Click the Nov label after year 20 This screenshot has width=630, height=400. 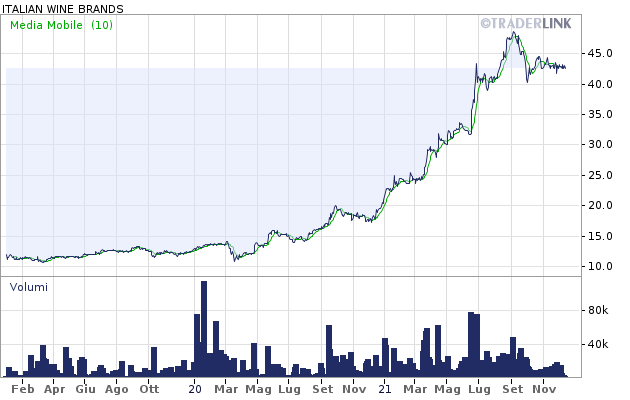354,389
